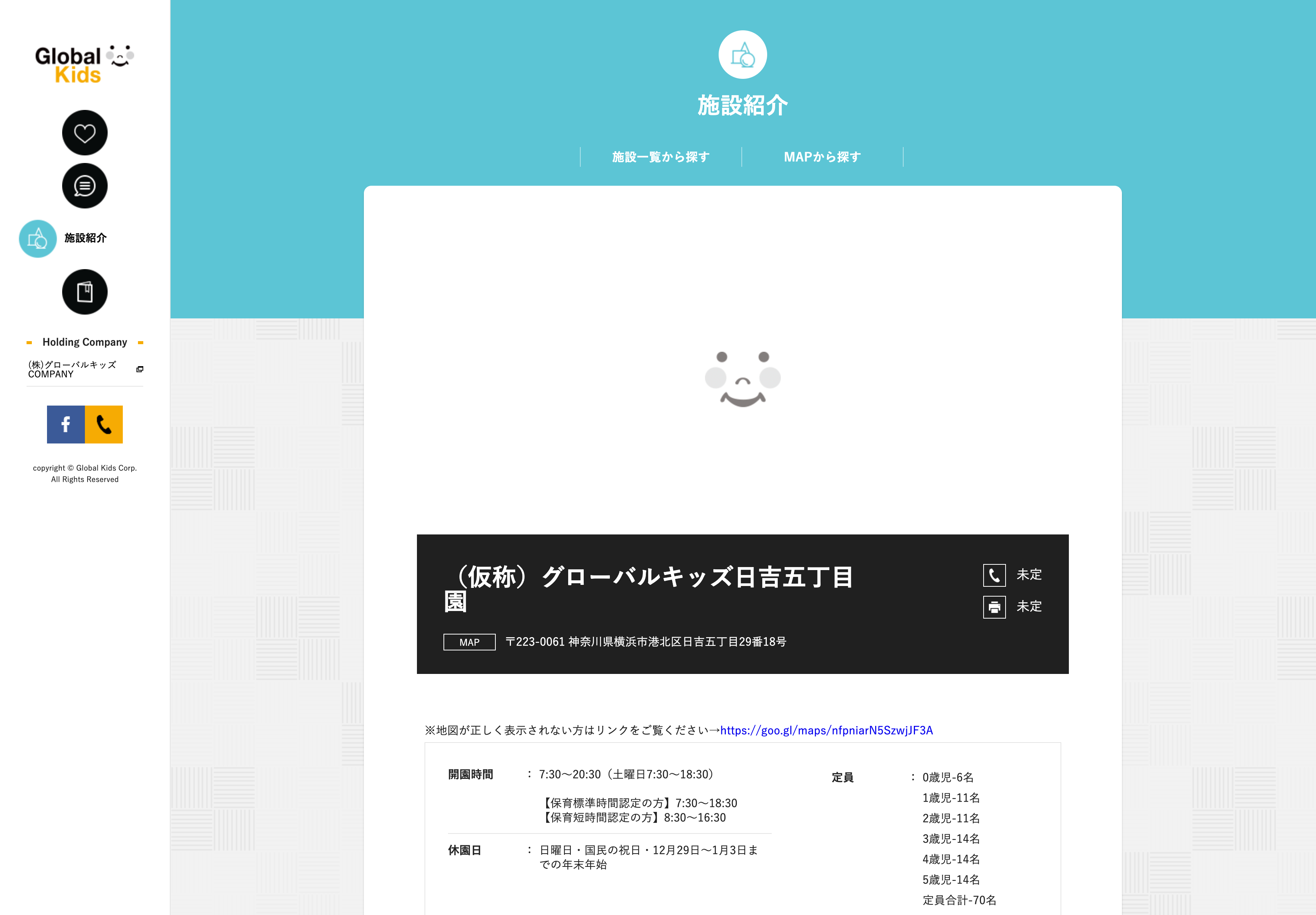Open the heart icon sidebar button
This screenshot has height=915, width=1316.
(85, 132)
